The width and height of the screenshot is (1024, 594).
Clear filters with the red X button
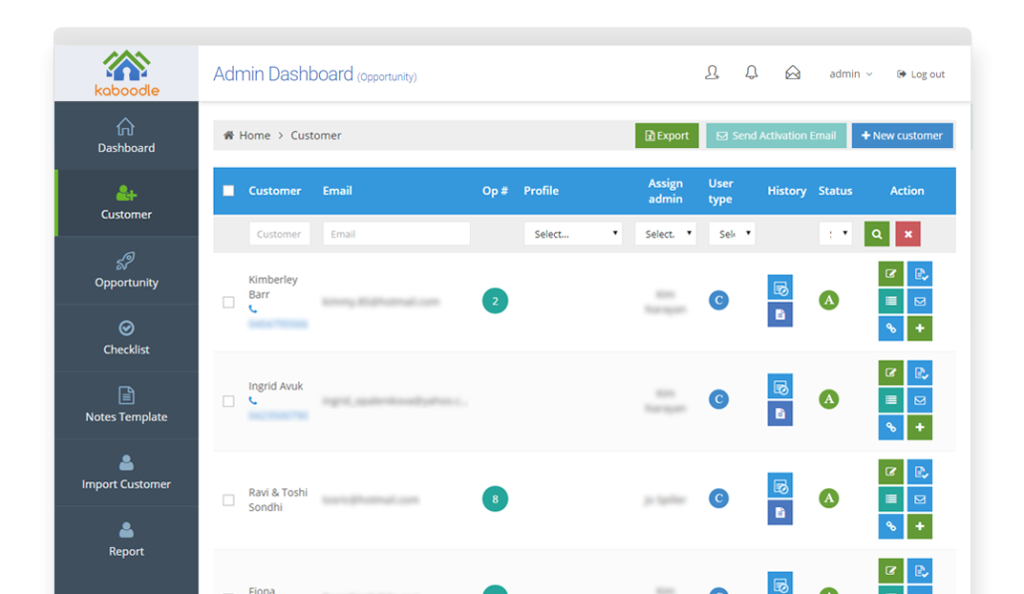(908, 234)
